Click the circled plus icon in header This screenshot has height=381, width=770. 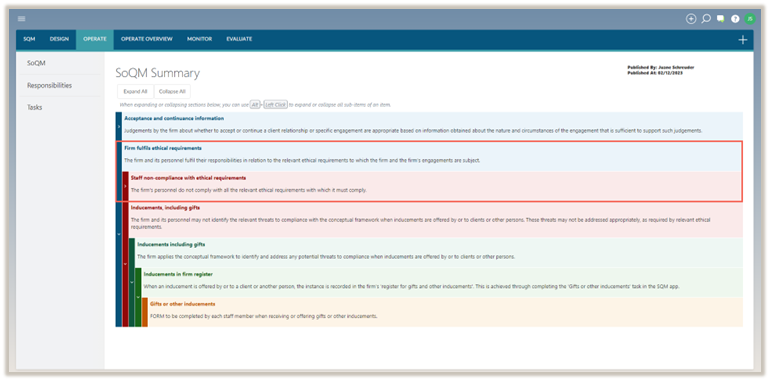click(691, 19)
